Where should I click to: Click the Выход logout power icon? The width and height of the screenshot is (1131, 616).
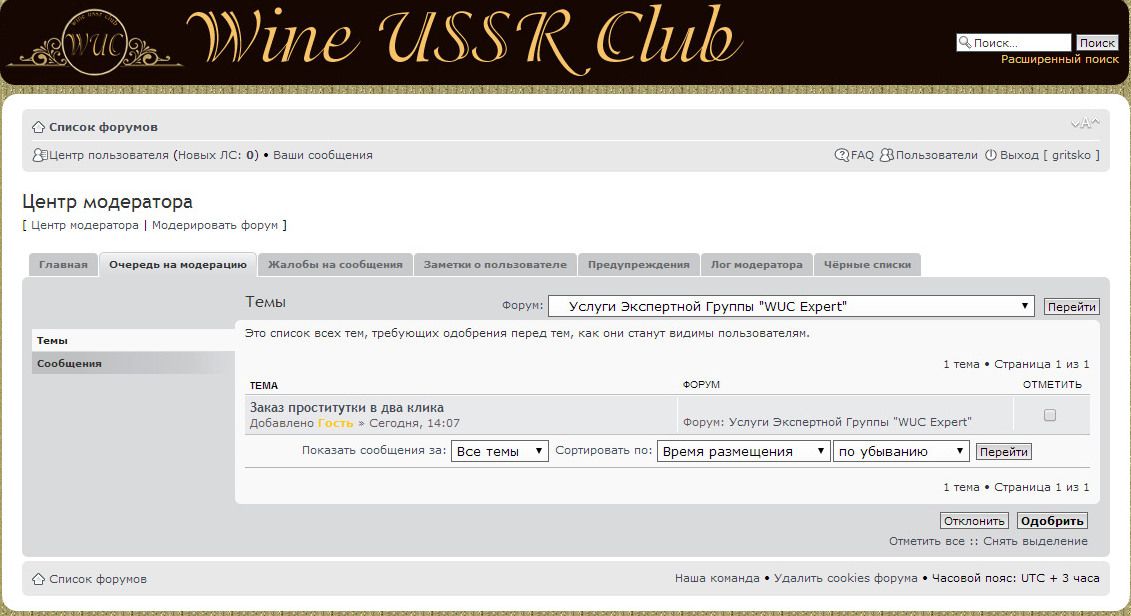click(991, 155)
